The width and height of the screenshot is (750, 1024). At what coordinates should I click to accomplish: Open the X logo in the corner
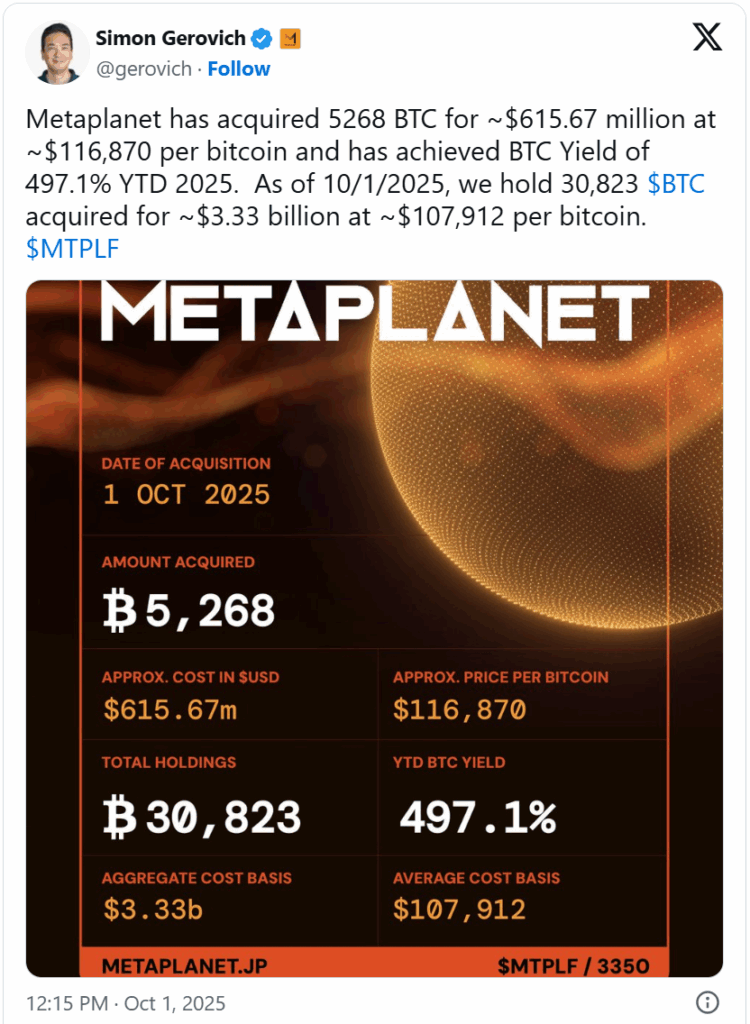(x=707, y=38)
